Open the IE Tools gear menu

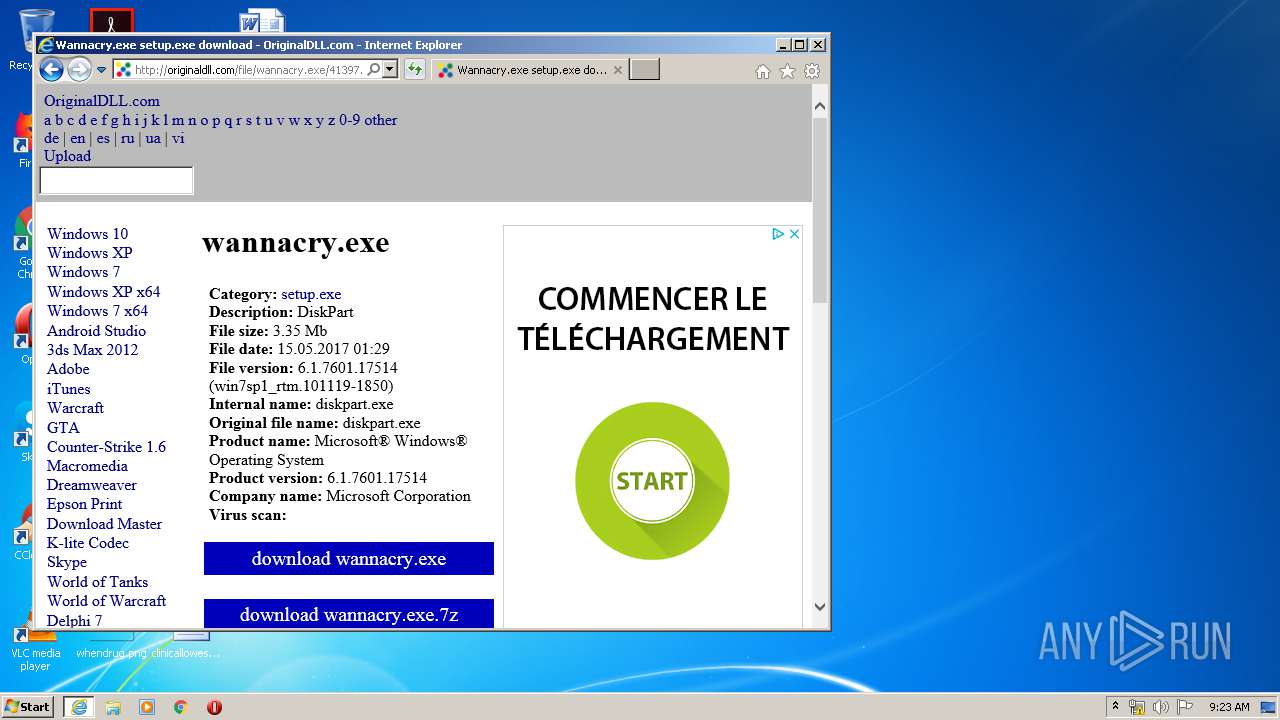pyautogui.click(x=812, y=71)
